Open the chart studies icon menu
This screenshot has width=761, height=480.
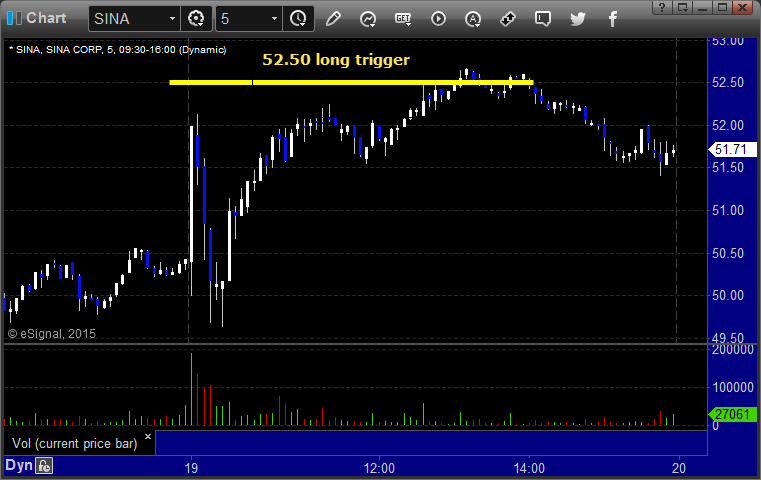[x=368, y=19]
